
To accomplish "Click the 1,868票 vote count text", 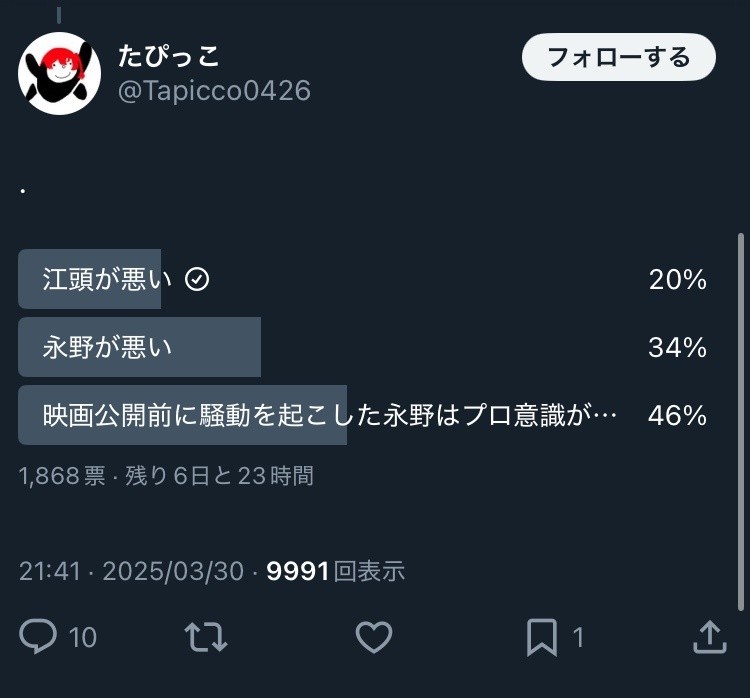I will coord(62,476).
